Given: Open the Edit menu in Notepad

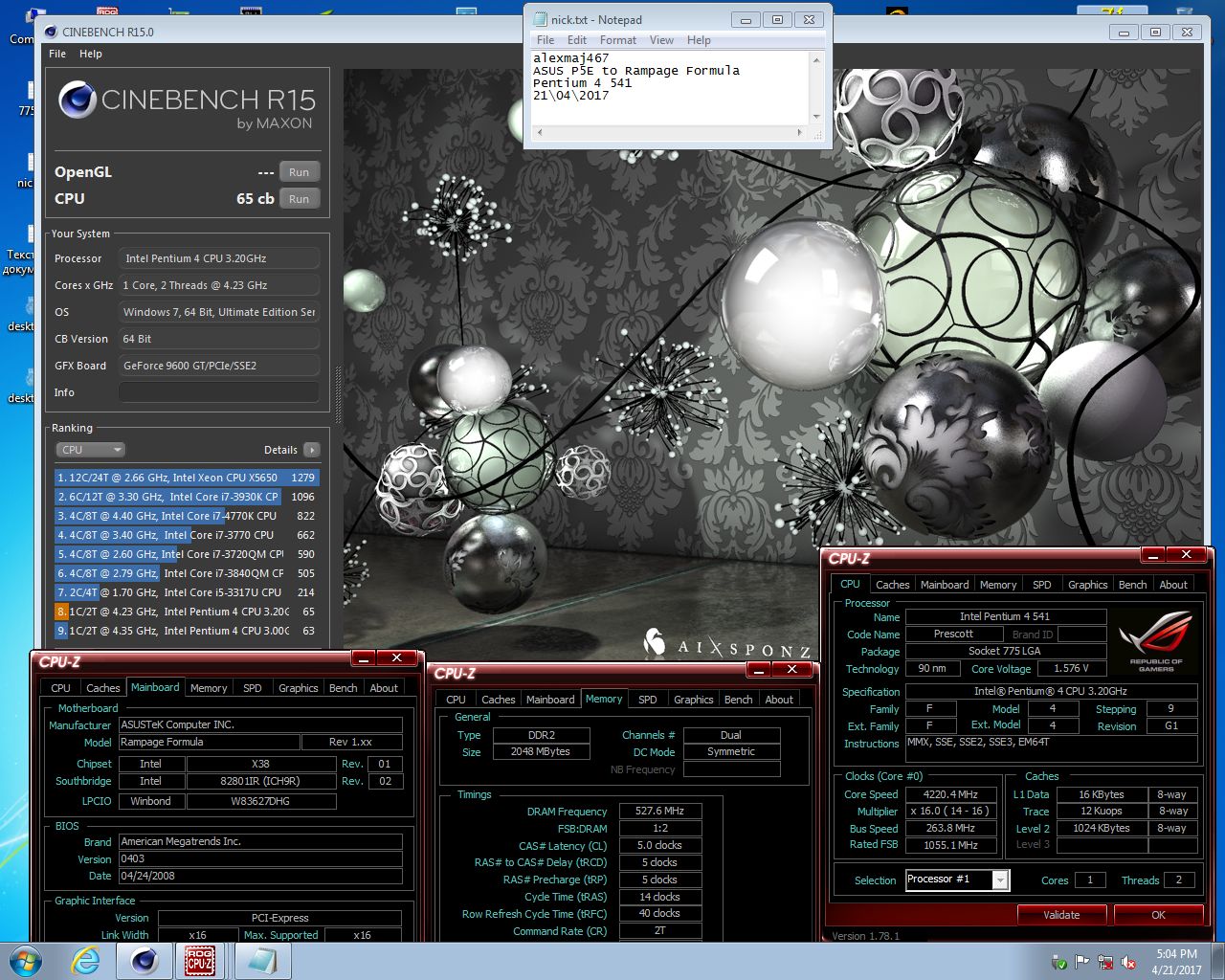Looking at the screenshot, I should pos(577,40).
